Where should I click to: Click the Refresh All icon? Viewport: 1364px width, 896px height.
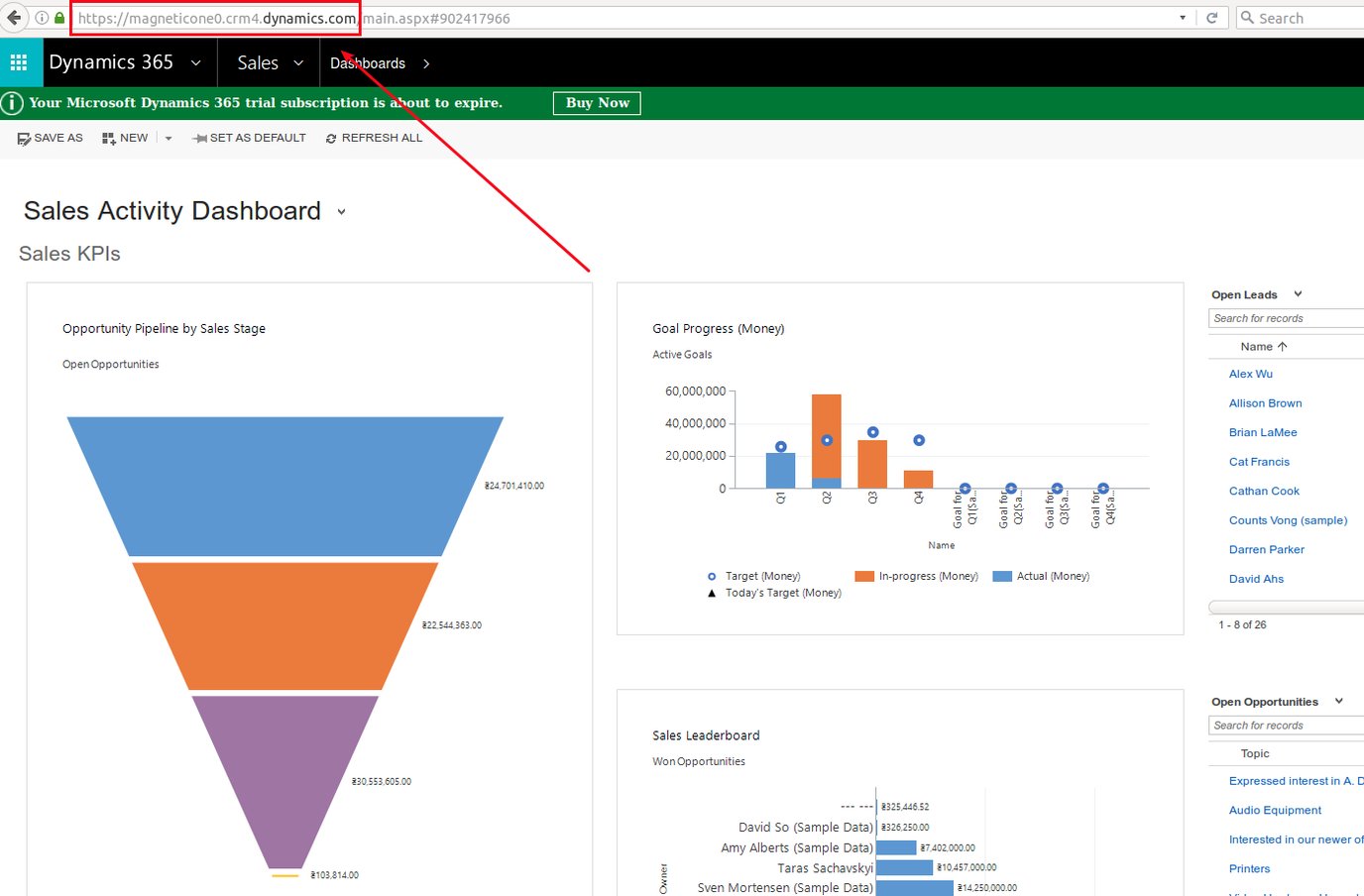pos(331,138)
